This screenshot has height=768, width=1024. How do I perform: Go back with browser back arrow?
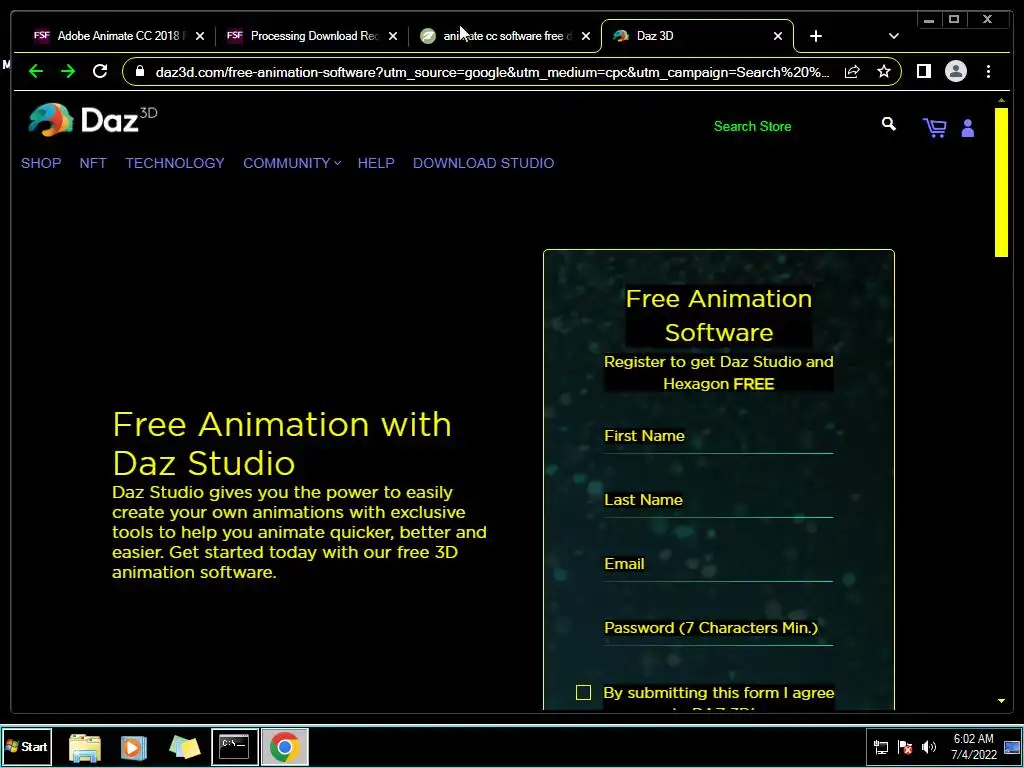(36, 71)
